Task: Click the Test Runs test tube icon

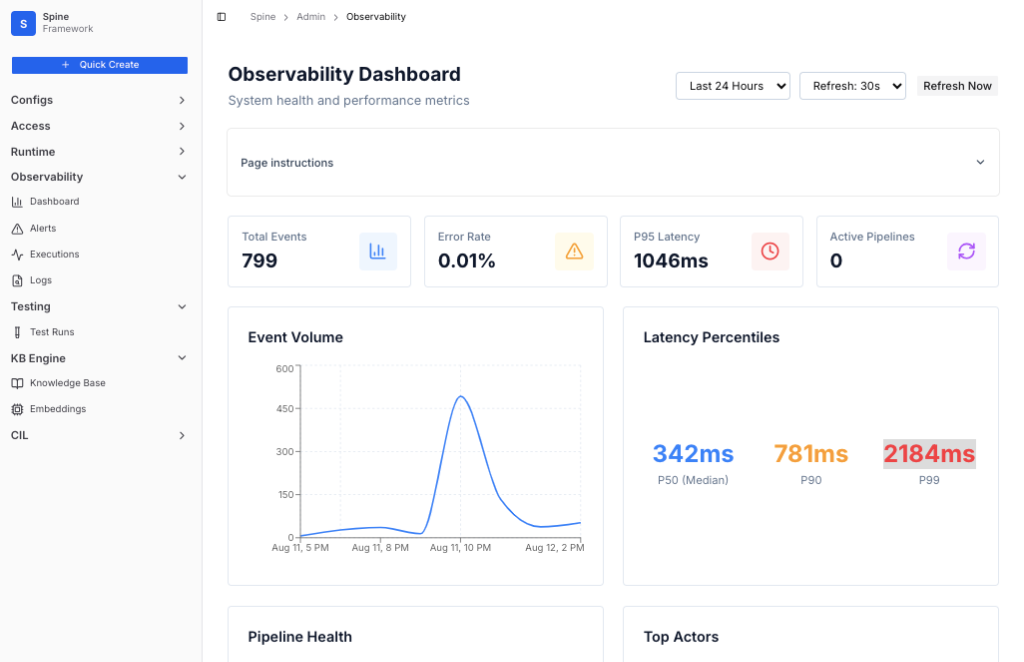Action: click(x=17, y=332)
